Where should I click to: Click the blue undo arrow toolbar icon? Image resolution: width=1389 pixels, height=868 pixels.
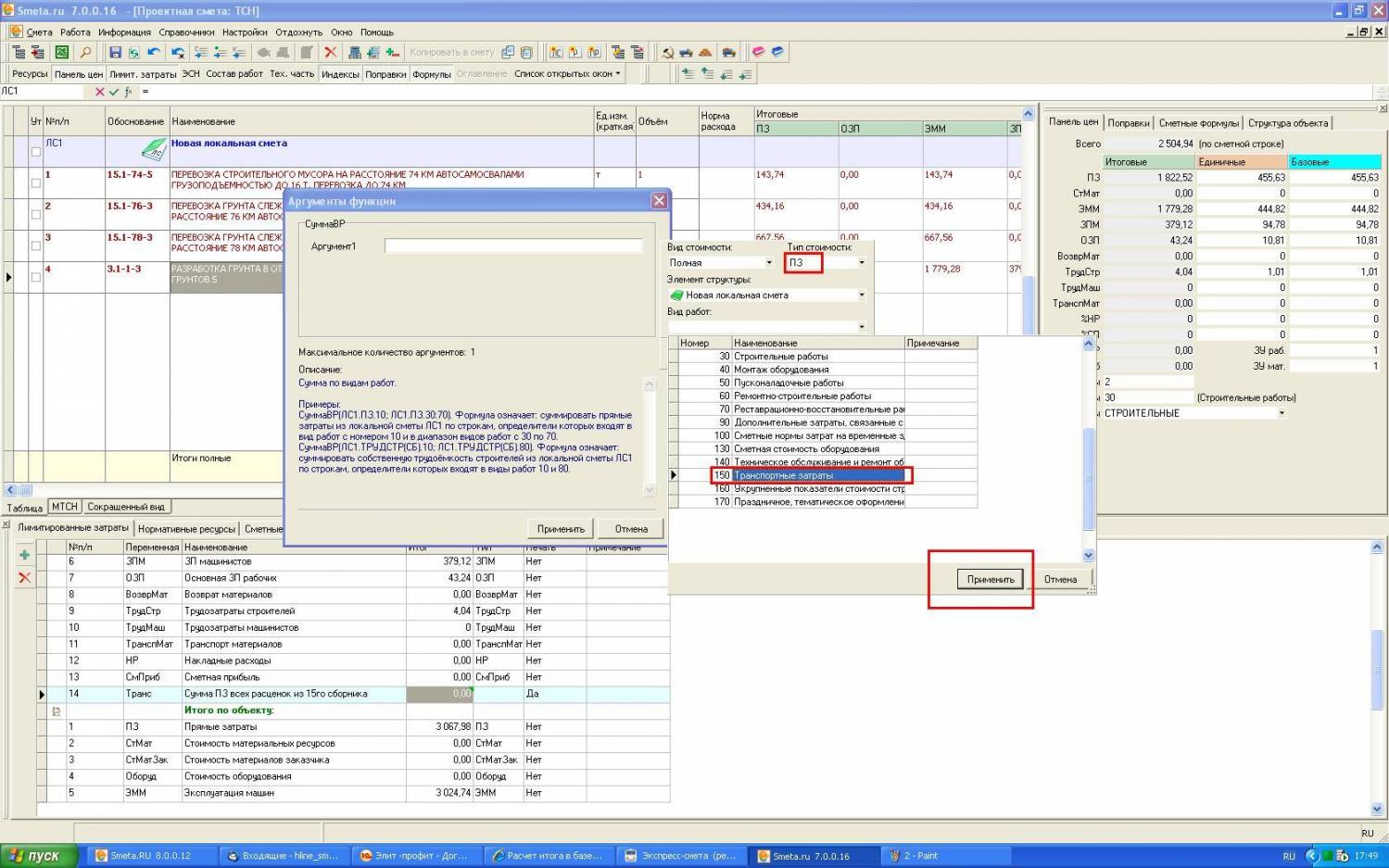tap(154, 53)
